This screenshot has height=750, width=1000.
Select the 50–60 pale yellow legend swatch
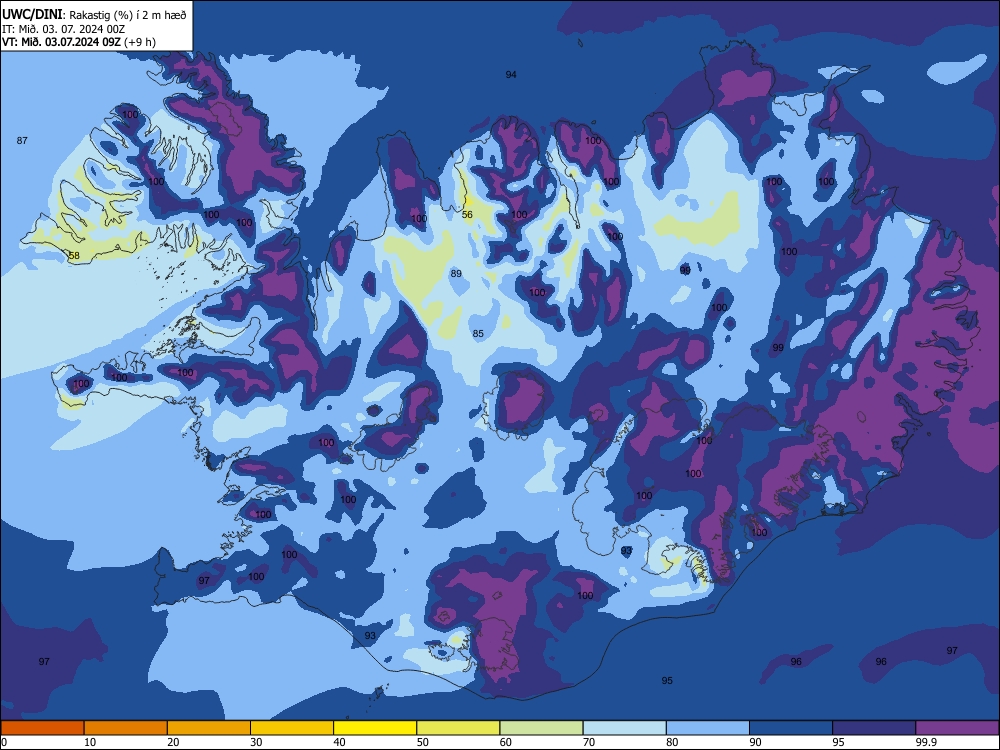coord(458,728)
